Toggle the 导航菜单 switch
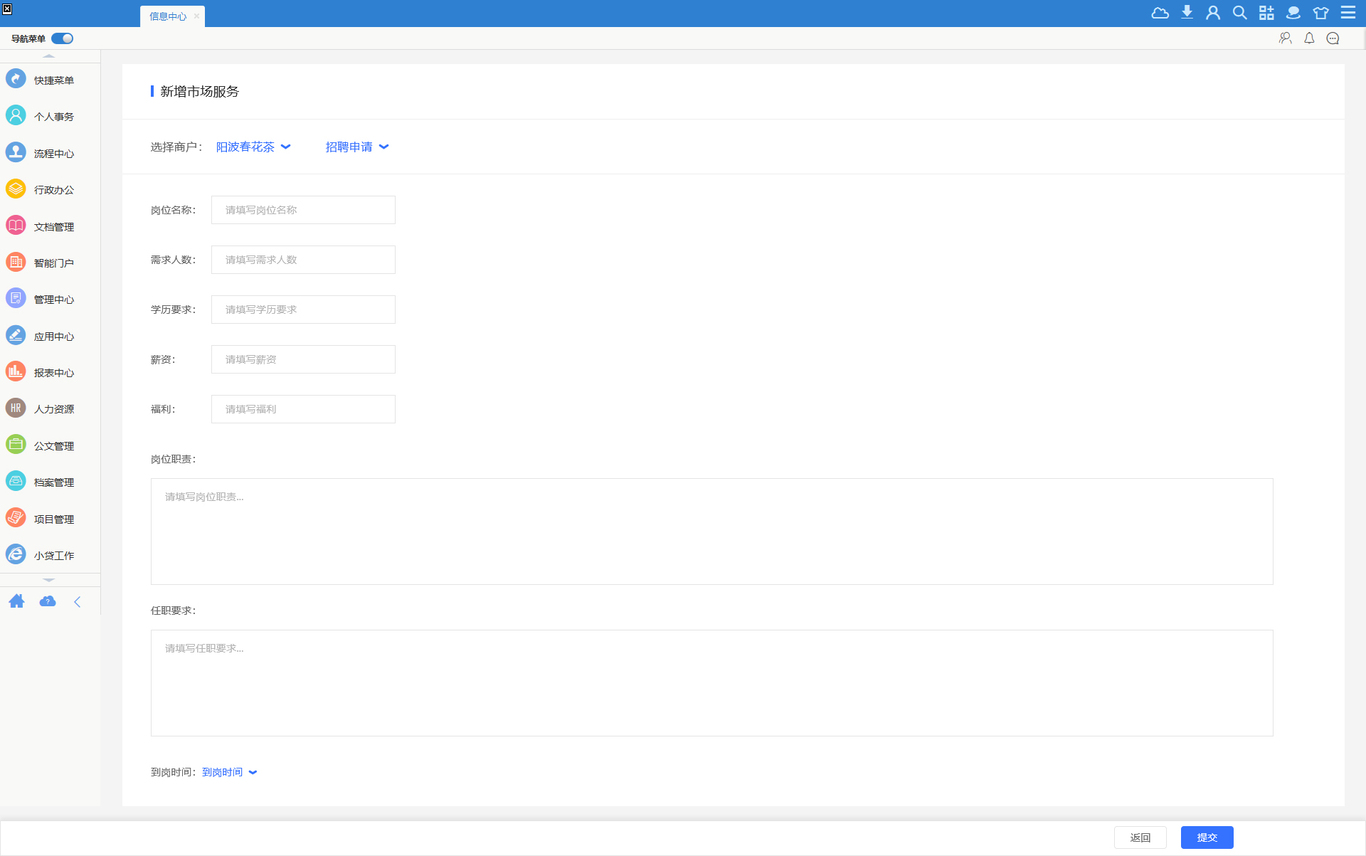This screenshot has height=856, width=1366. (62, 39)
